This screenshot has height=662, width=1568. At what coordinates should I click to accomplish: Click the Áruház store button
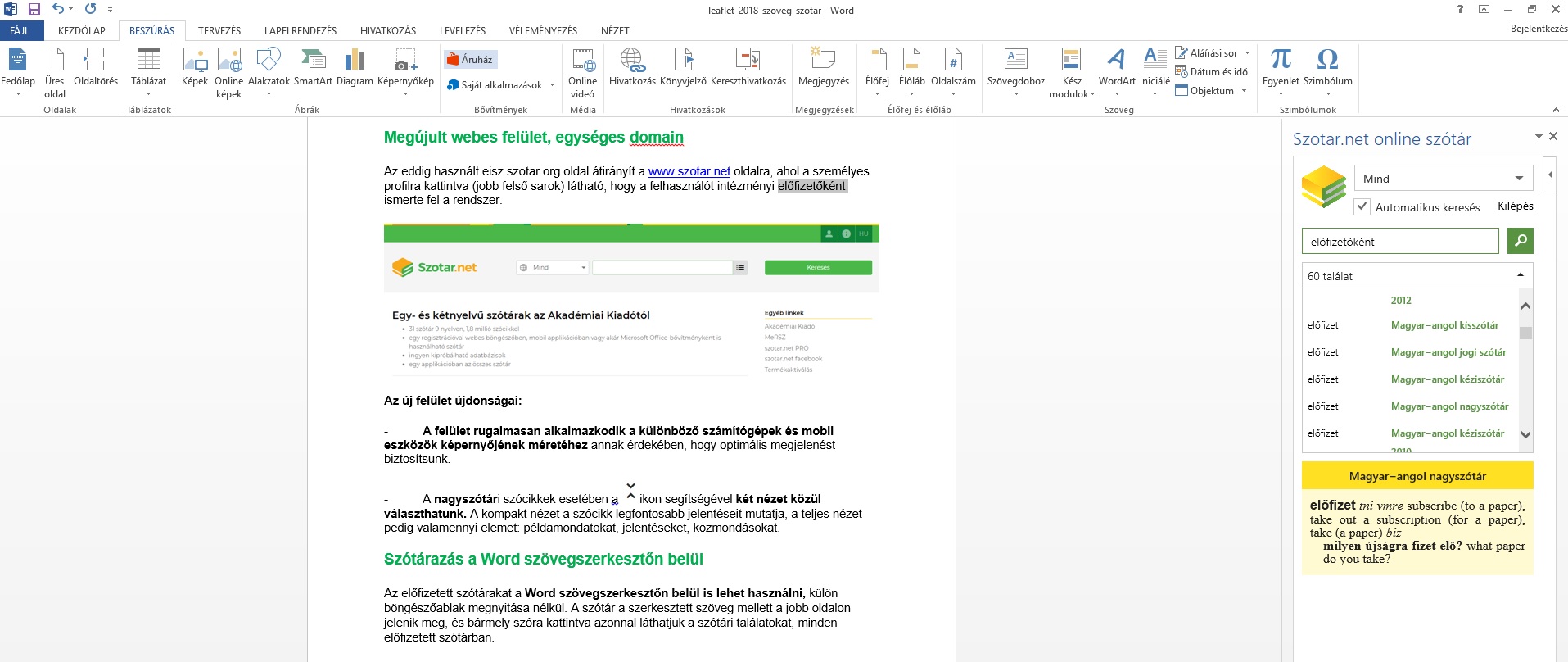(470, 60)
